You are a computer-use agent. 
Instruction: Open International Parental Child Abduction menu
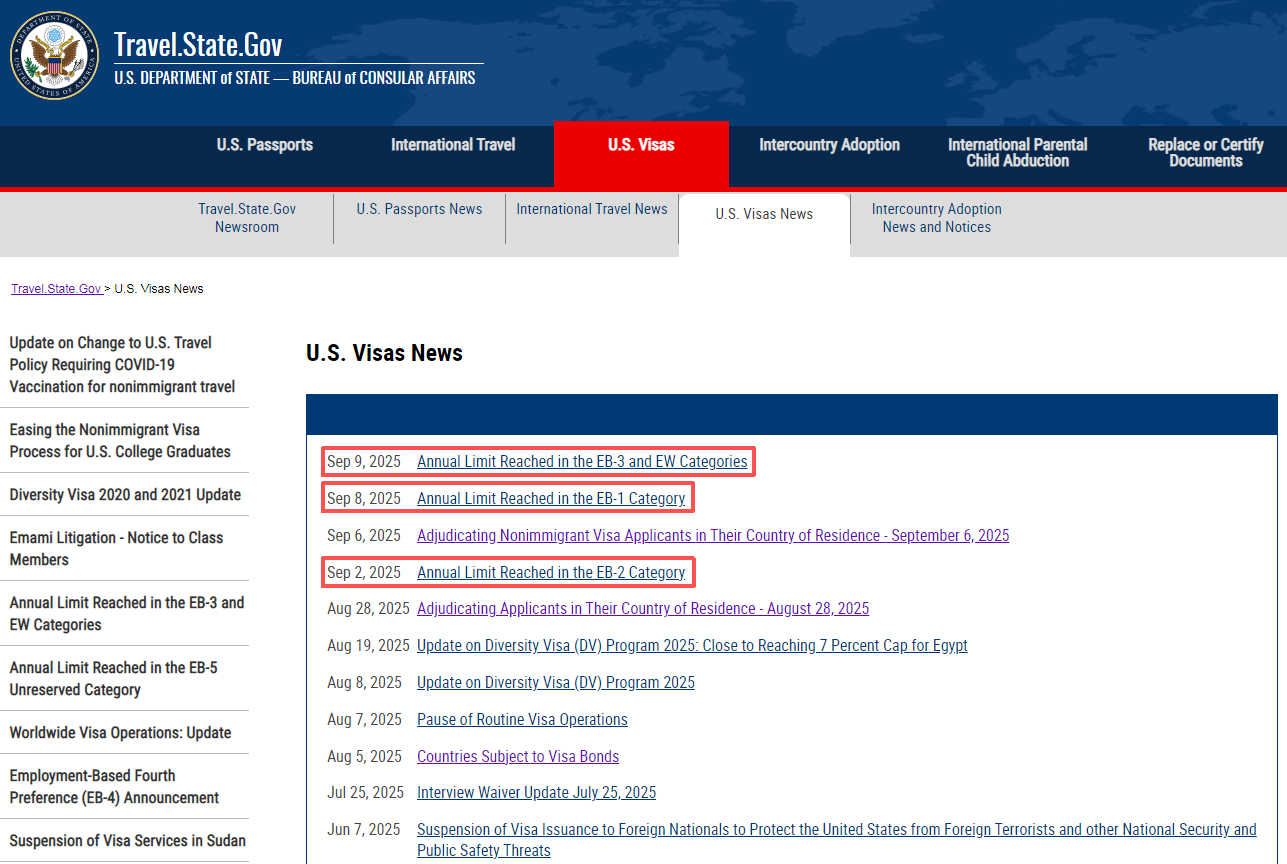pos(1017,153)
